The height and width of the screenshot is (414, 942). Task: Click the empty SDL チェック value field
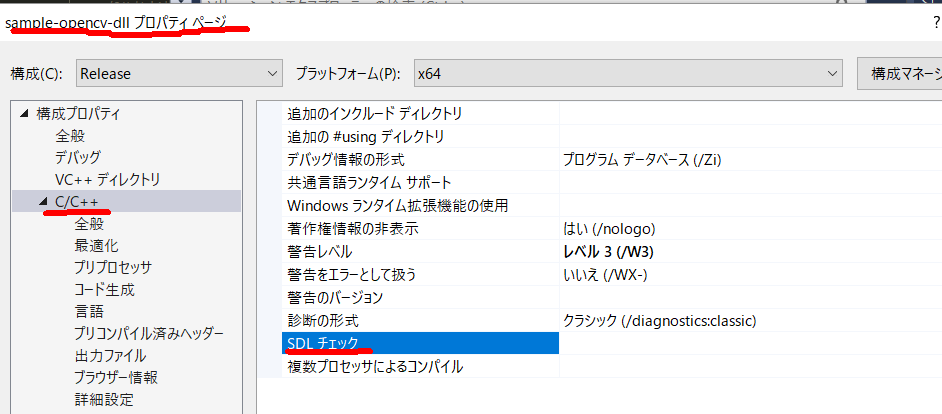750,343
